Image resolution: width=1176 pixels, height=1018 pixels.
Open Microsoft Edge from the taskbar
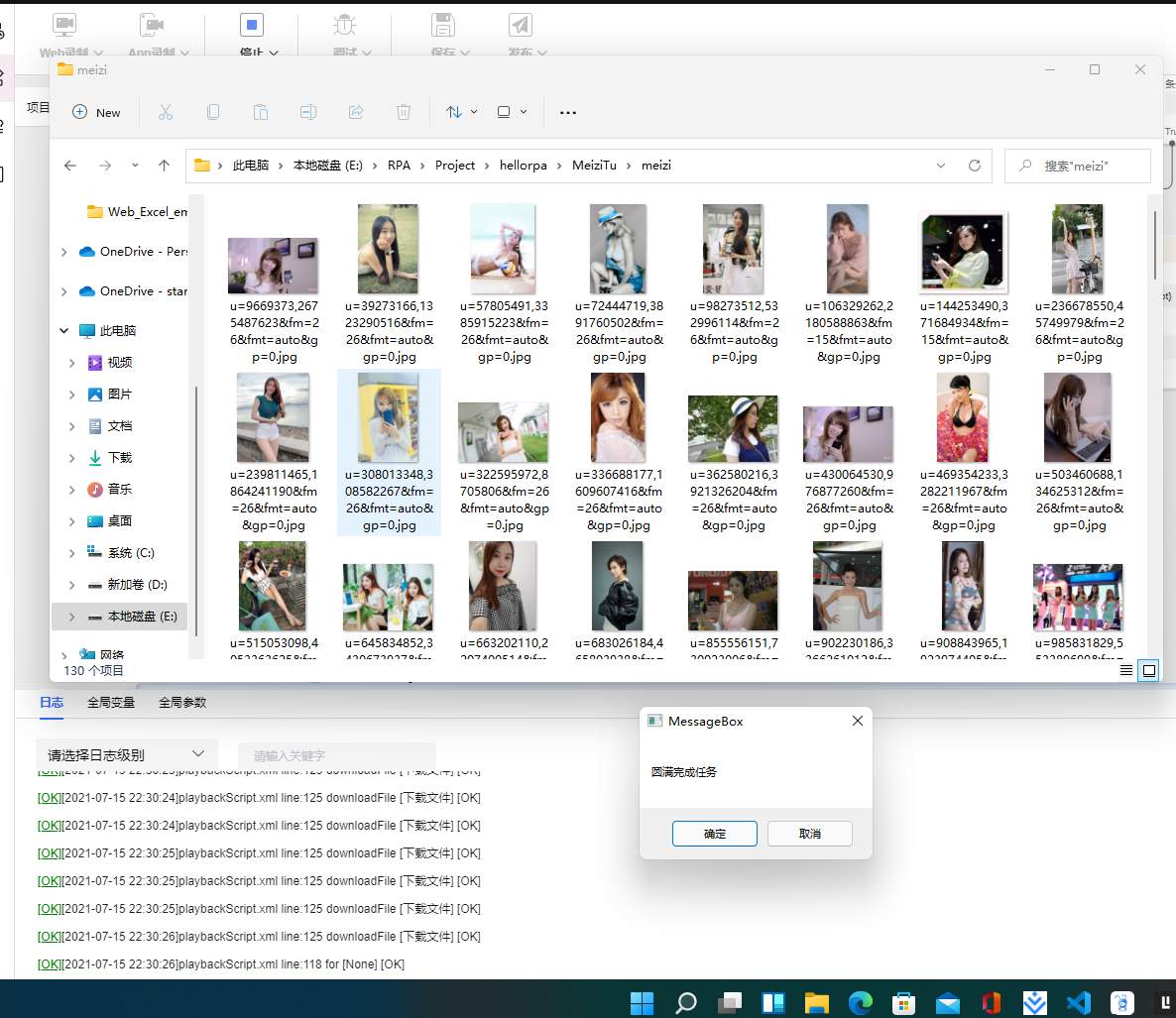[861, 1002]
